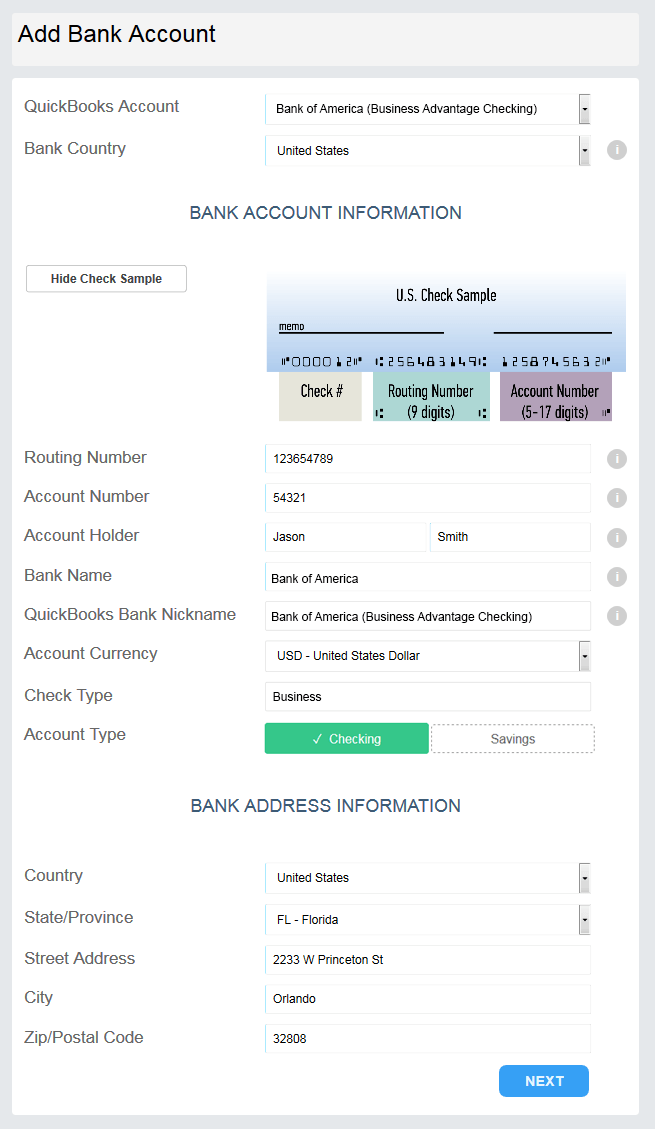Expand the Bank Country dropdown

pyautogui.click(x=428, y=150)
